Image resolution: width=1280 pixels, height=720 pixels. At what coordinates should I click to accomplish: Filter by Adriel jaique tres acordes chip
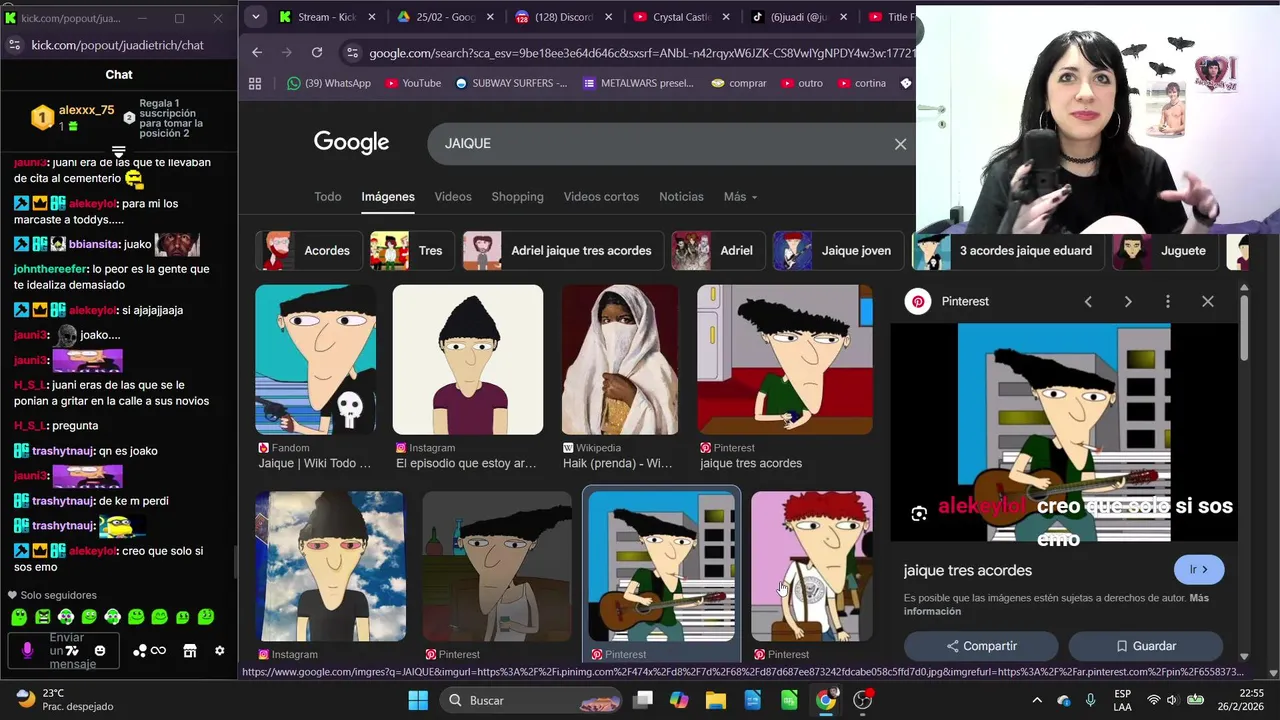click(563, 251)
